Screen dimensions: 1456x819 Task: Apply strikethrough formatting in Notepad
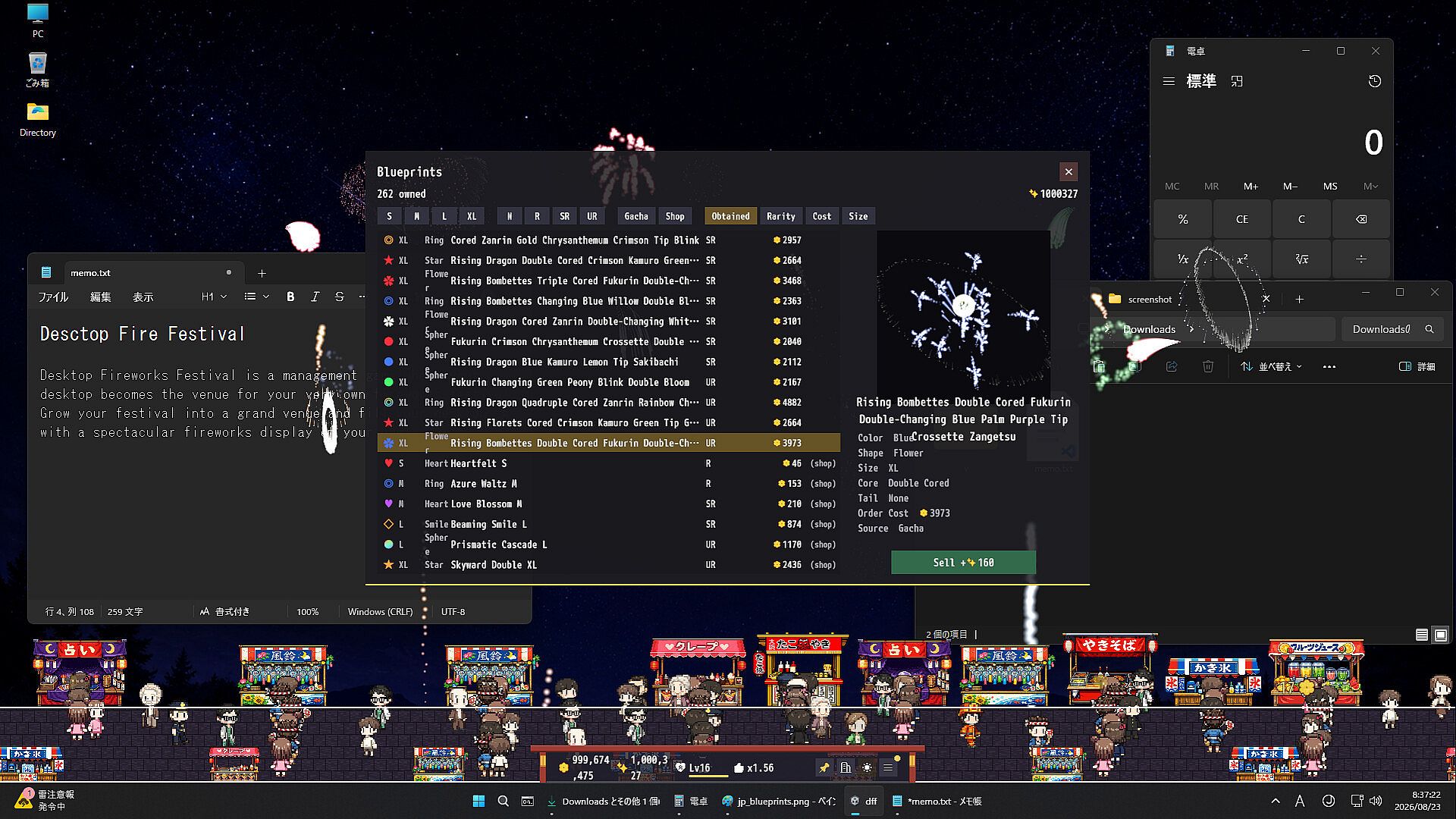339,297
